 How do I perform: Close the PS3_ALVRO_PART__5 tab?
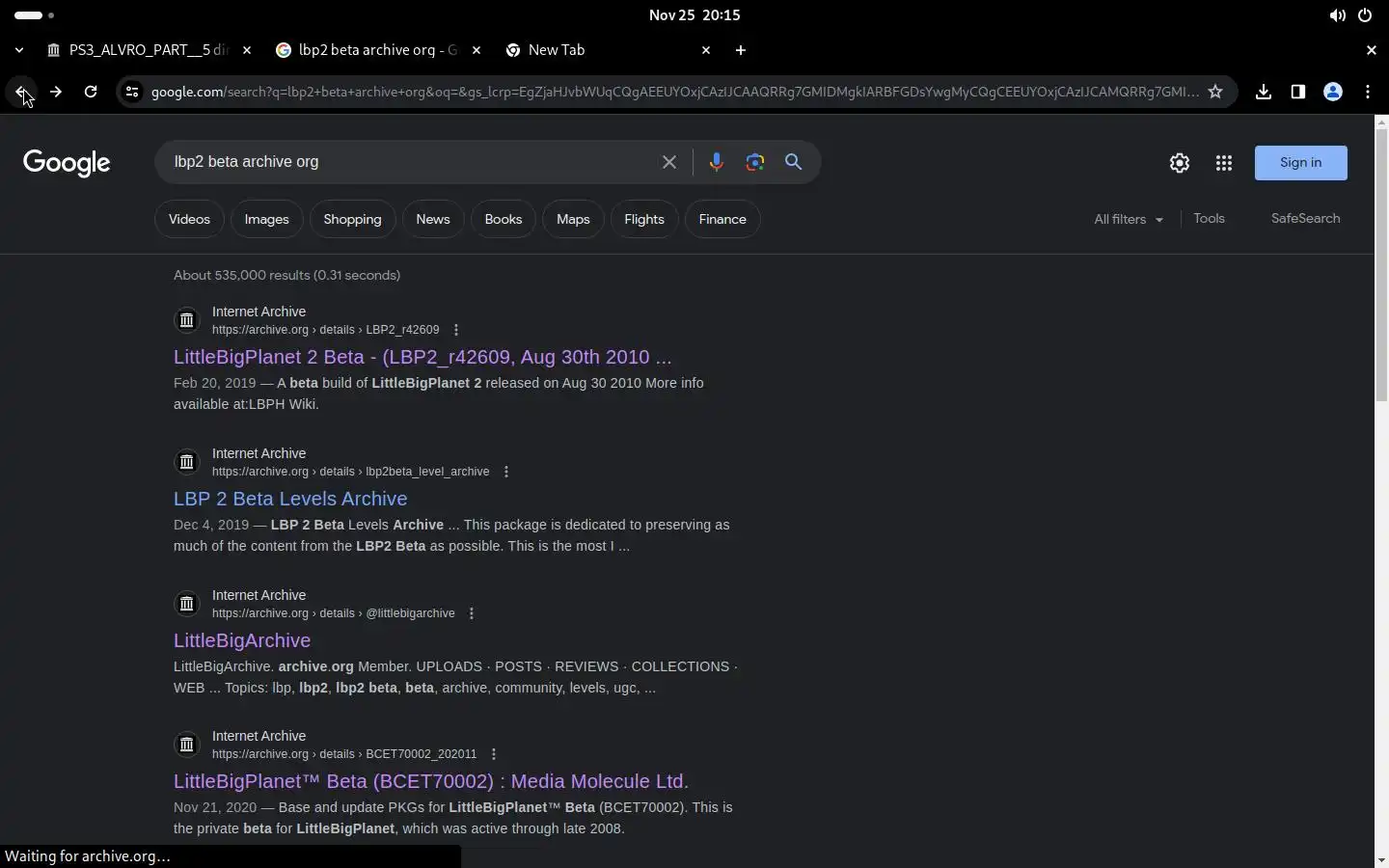click(x=247, y=50)
